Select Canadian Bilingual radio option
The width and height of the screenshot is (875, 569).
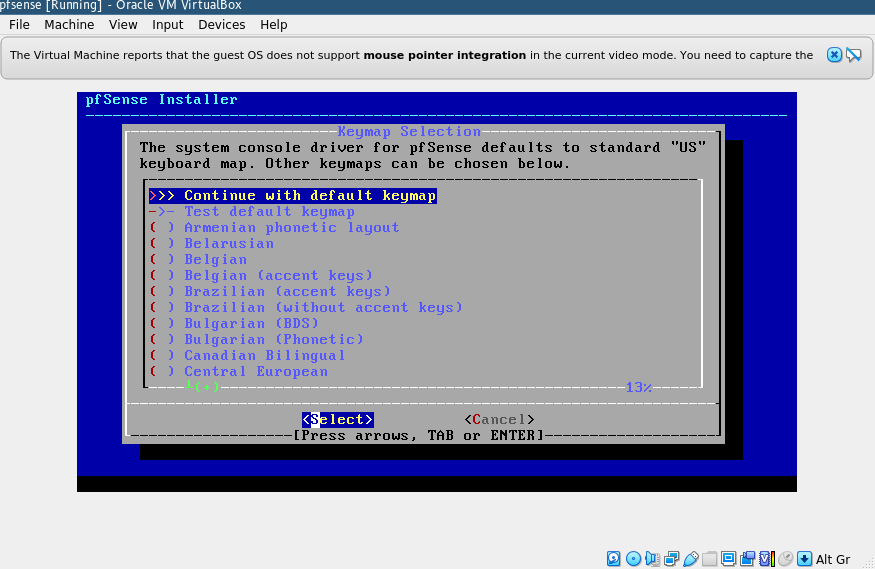tap(247, 356)
